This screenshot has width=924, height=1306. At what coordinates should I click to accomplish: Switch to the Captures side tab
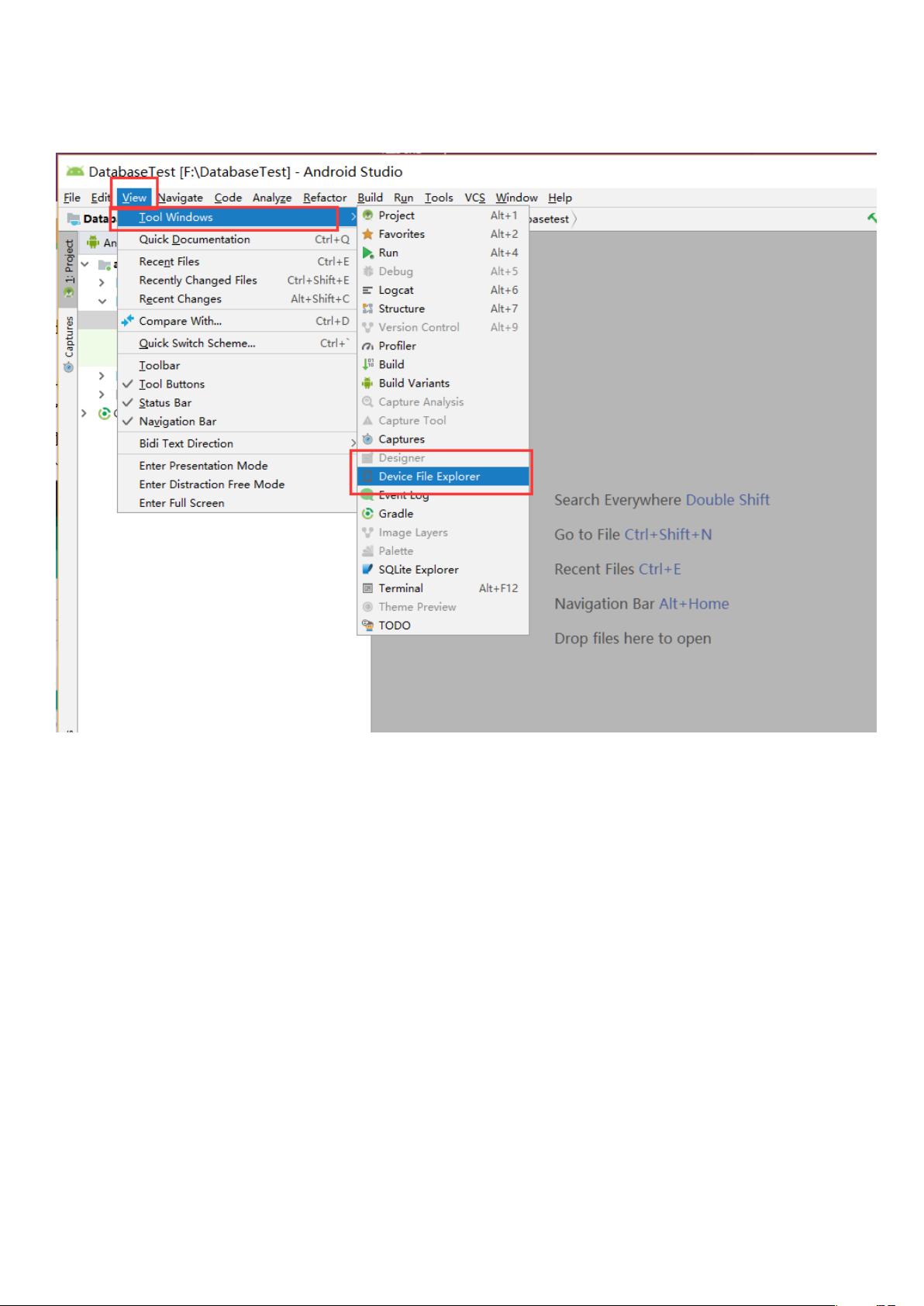[68, 344]
